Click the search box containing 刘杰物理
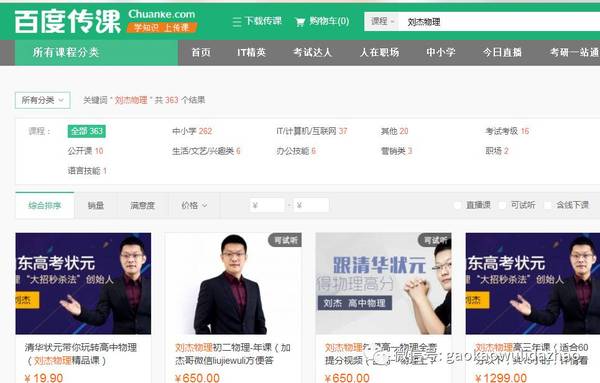 (x=499, y=22)
